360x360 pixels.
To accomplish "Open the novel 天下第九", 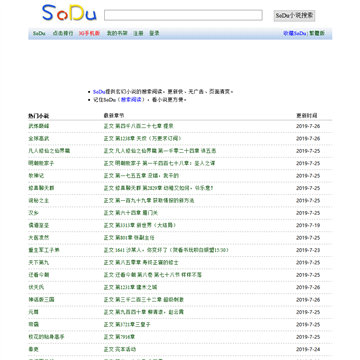I will pyautogui.click(x=39, y=262).
